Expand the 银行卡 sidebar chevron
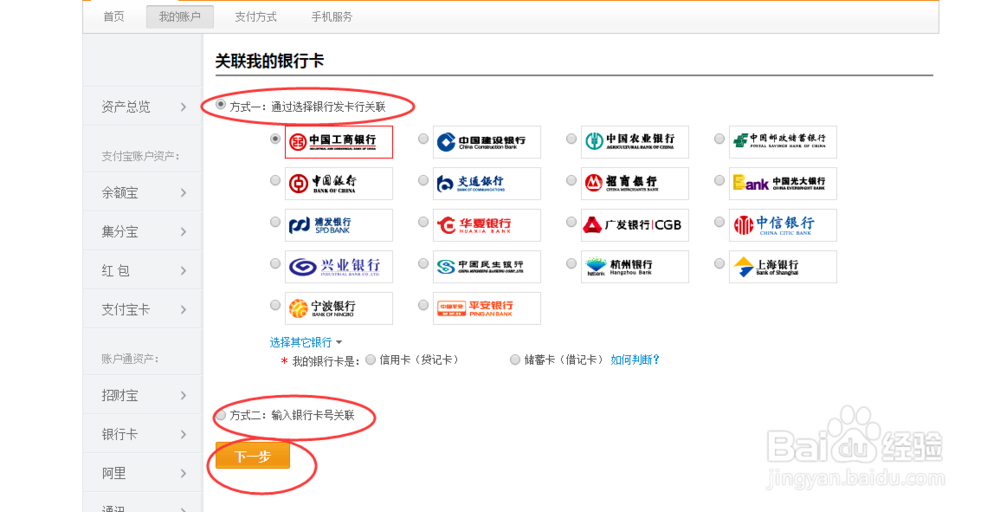This screenshot has width=1000, height=512. (x=184, y=434)
